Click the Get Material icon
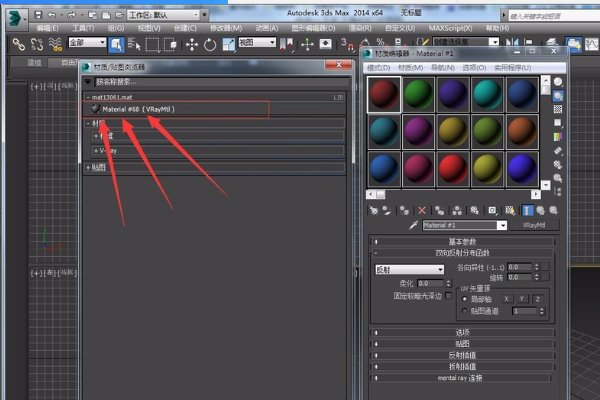 (374, 210)
